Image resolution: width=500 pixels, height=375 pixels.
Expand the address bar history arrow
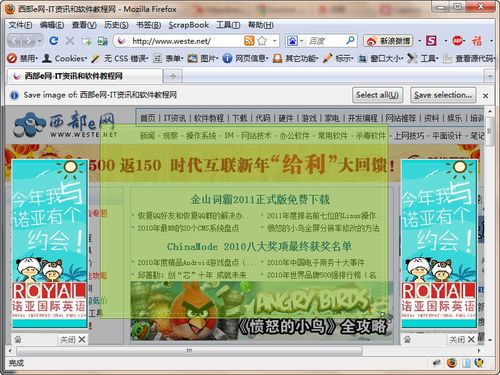pyautogui.click(x=275, y=41)
